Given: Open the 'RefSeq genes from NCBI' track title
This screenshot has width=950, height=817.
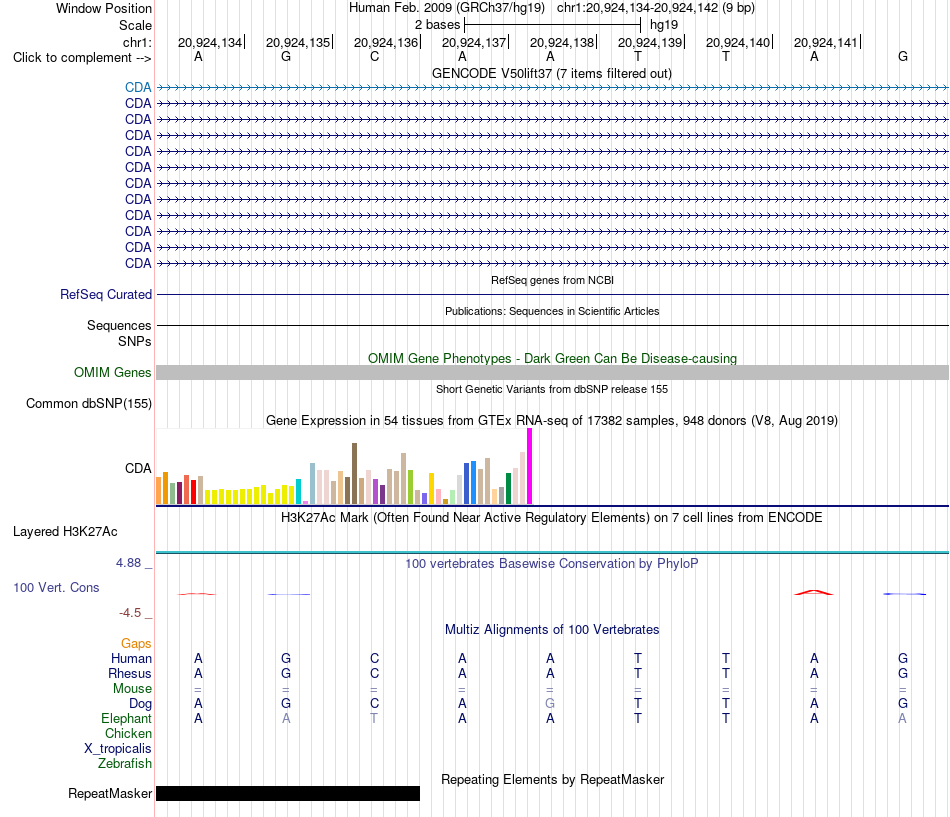Looking at the screenshot, I should tap(552, 280).
